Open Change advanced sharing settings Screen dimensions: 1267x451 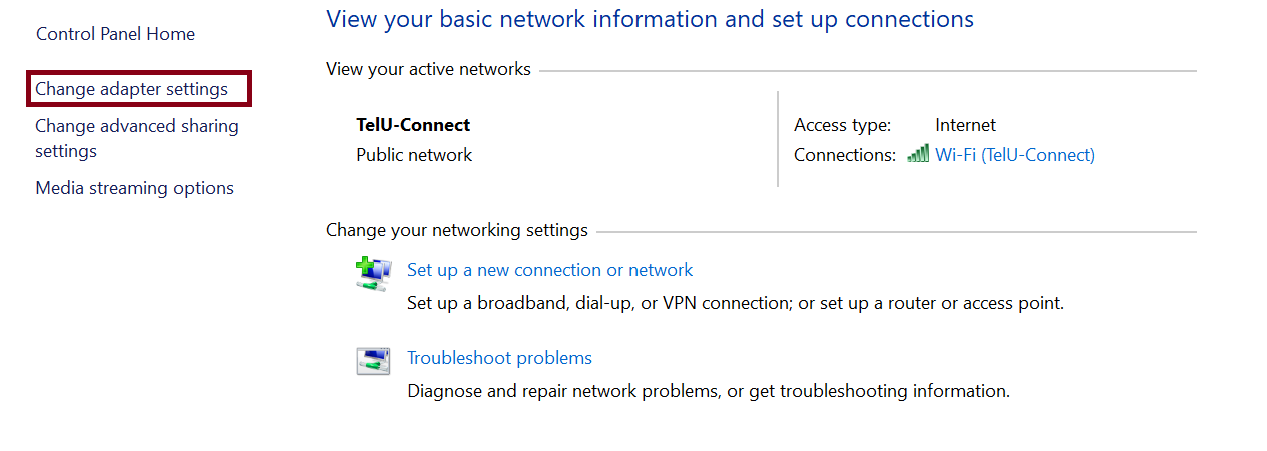point(136,138)
